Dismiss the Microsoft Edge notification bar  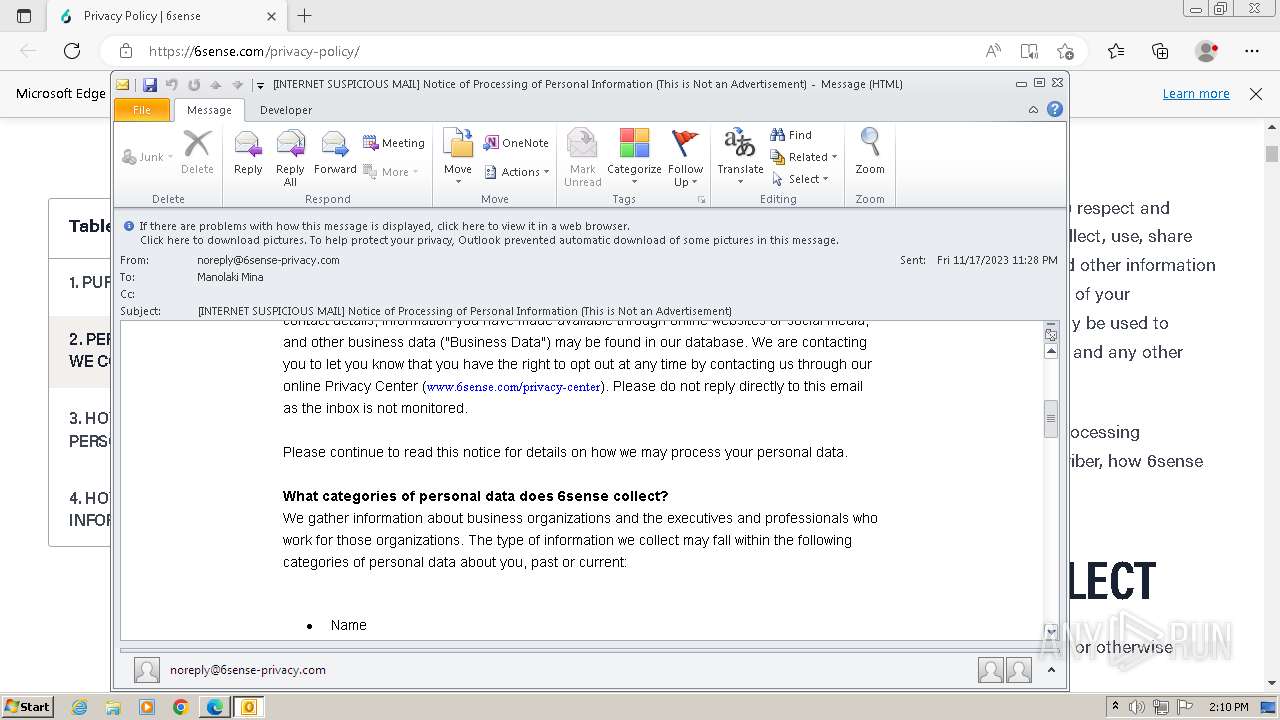click(x=1256, y=93)
